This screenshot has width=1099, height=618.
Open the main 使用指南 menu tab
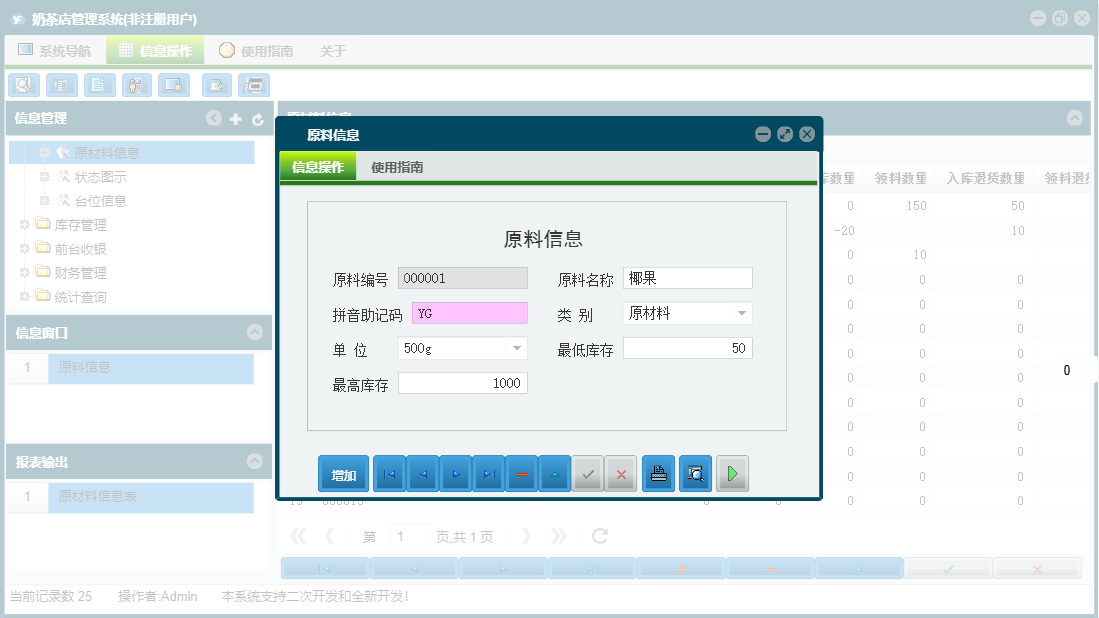256,50
